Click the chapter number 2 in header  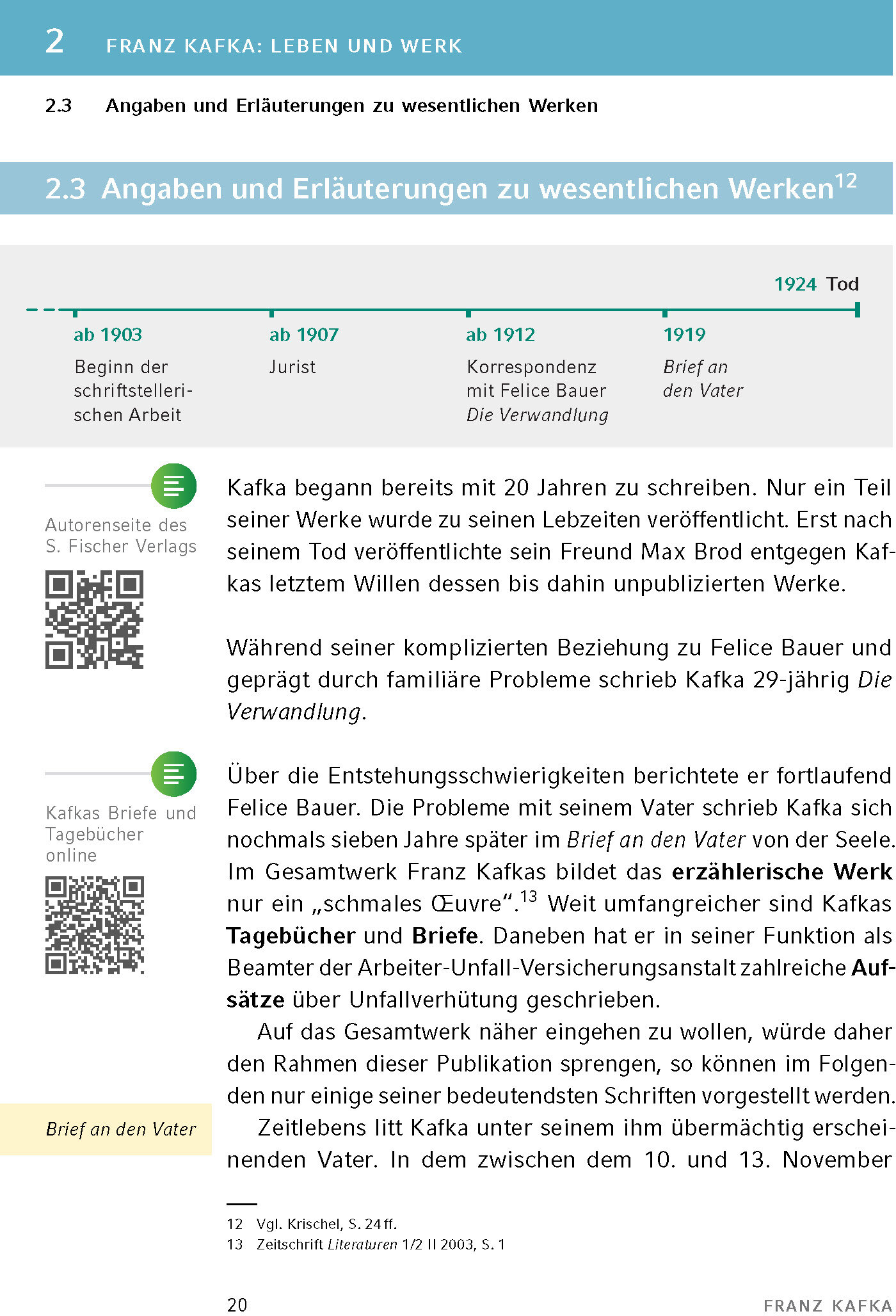pos(55,42)
